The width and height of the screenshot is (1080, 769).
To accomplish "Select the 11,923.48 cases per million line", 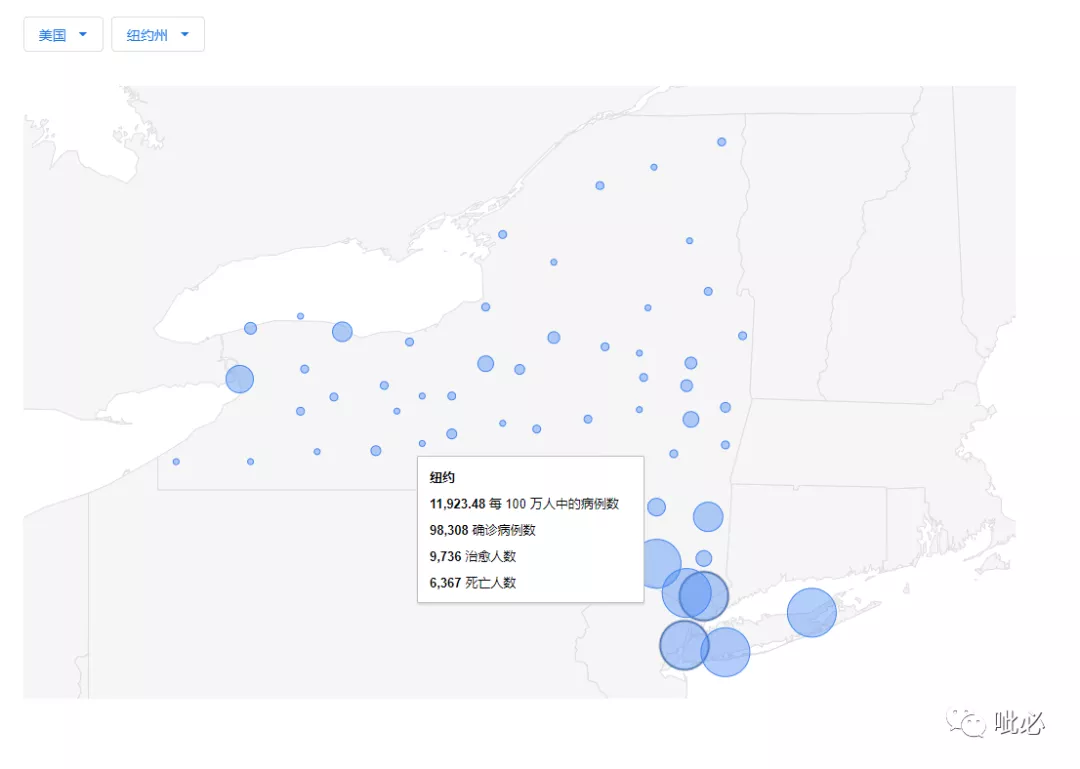I will point(524,504).
